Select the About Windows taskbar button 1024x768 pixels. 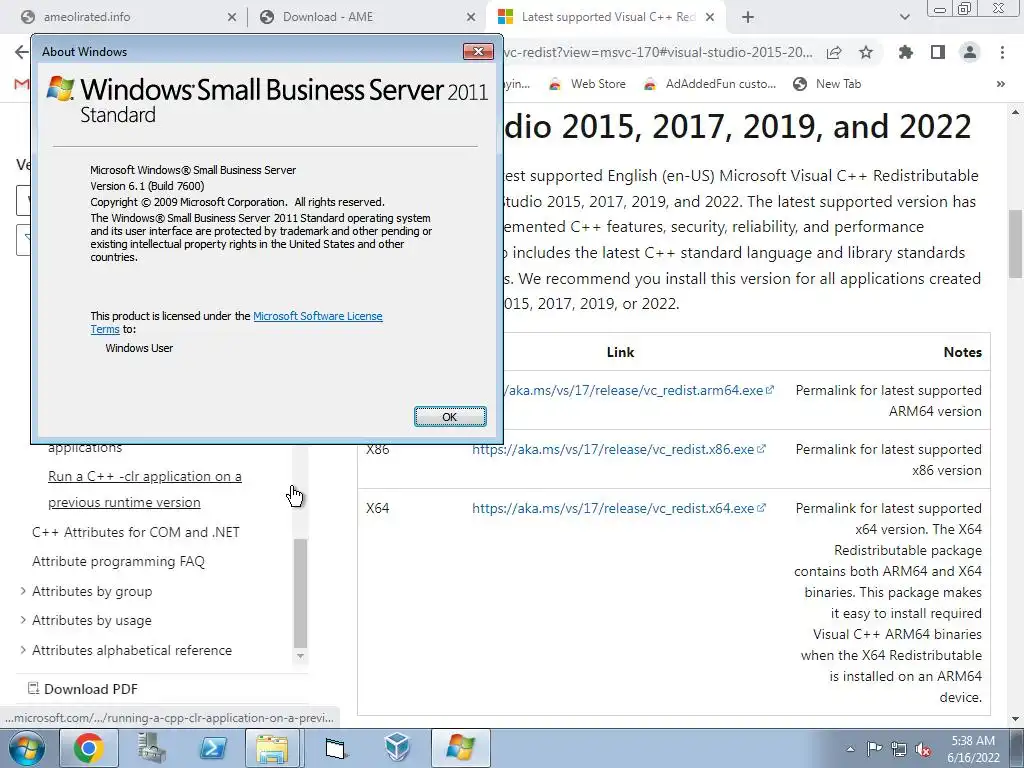point(460,748)
